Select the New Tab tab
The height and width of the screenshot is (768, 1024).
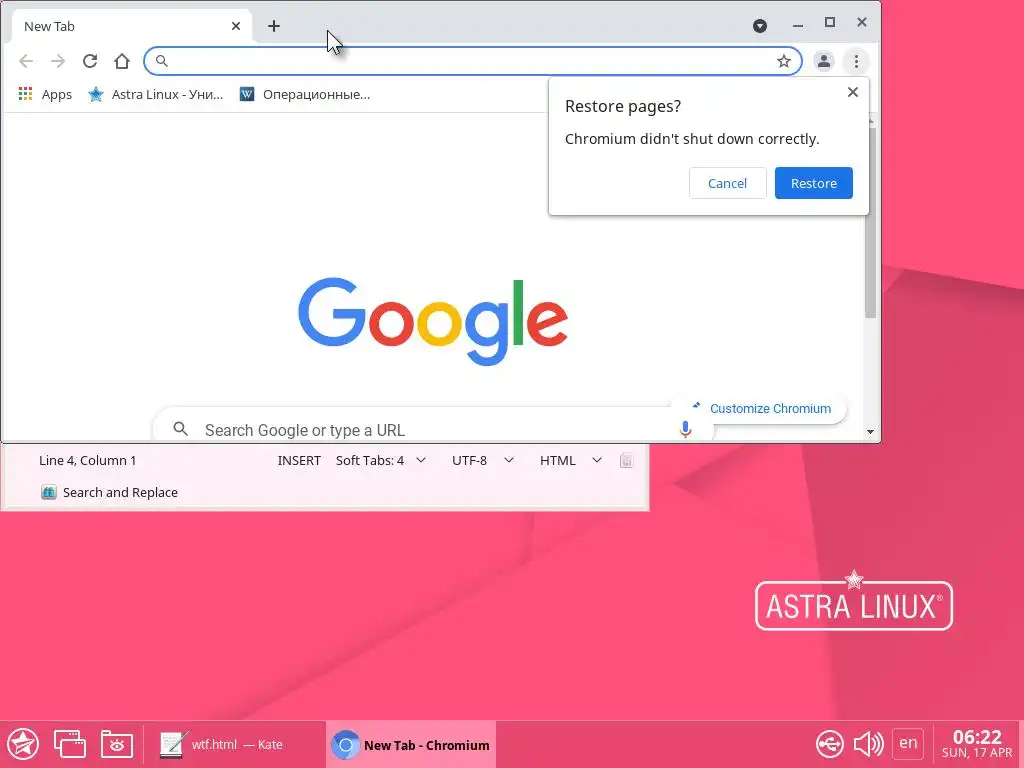click(131, 26)
